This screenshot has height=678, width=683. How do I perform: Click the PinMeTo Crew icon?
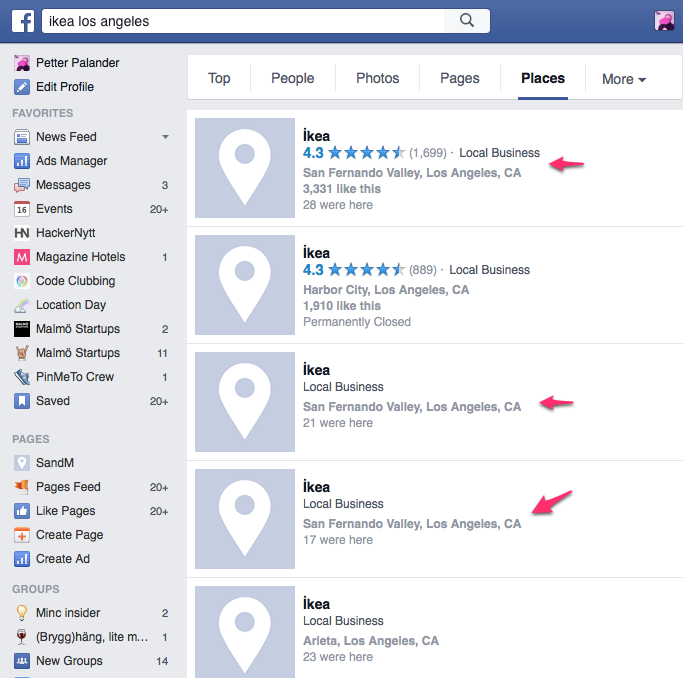pyautogui.click(x=22, y=377)
